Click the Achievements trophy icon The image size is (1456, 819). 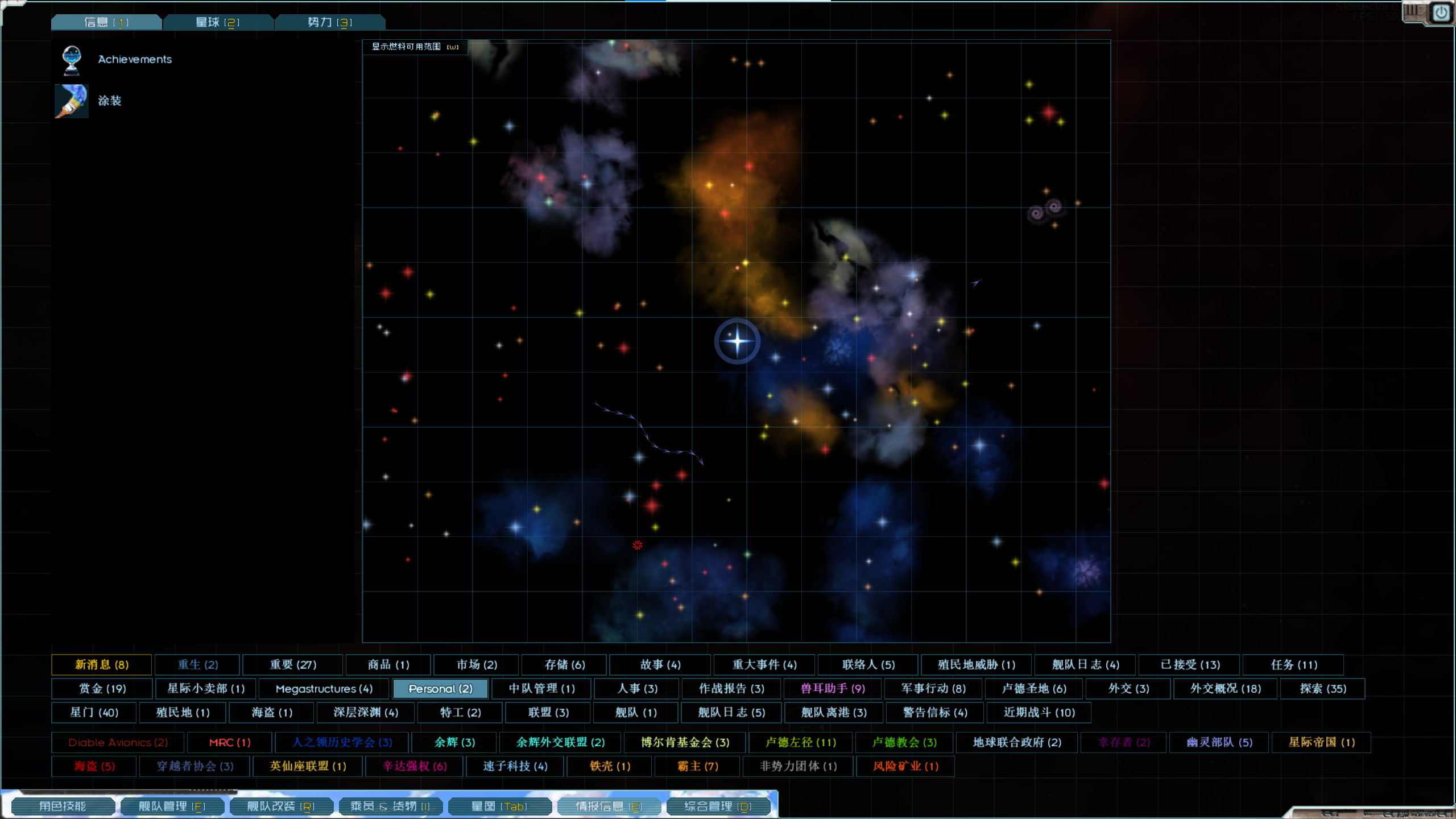tap(72, 60)
